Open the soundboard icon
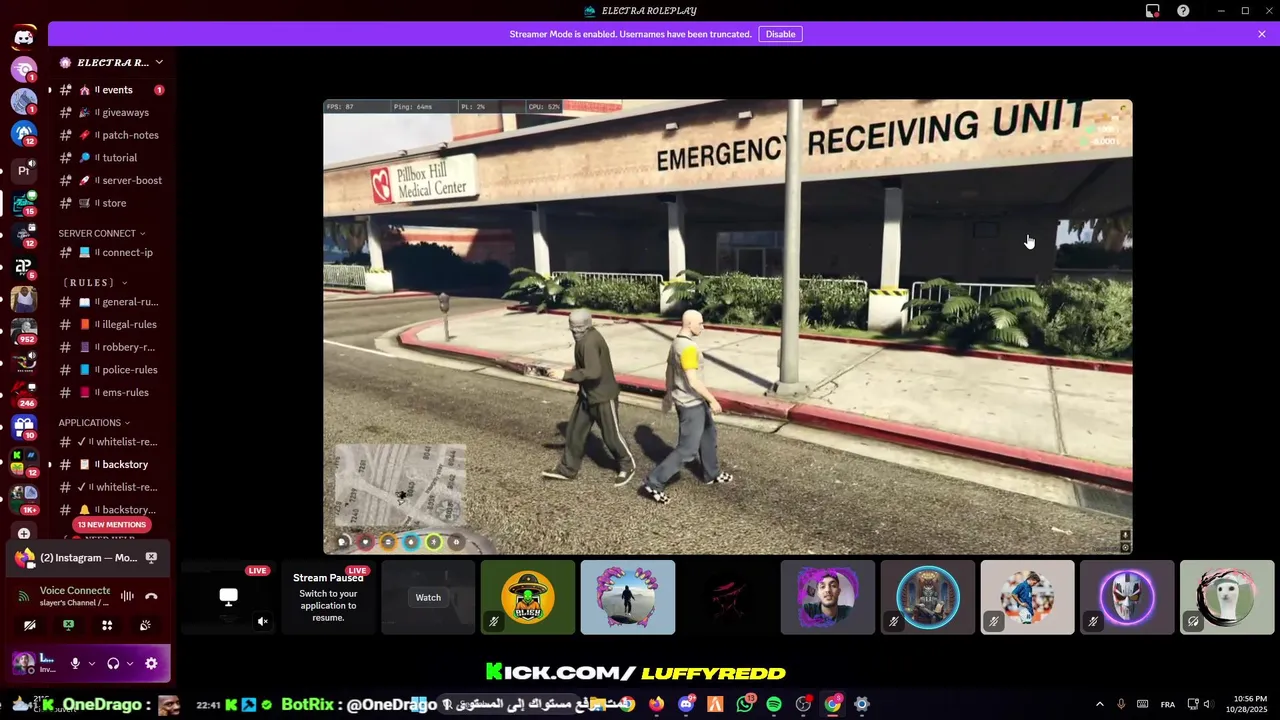 coord(145,625)
